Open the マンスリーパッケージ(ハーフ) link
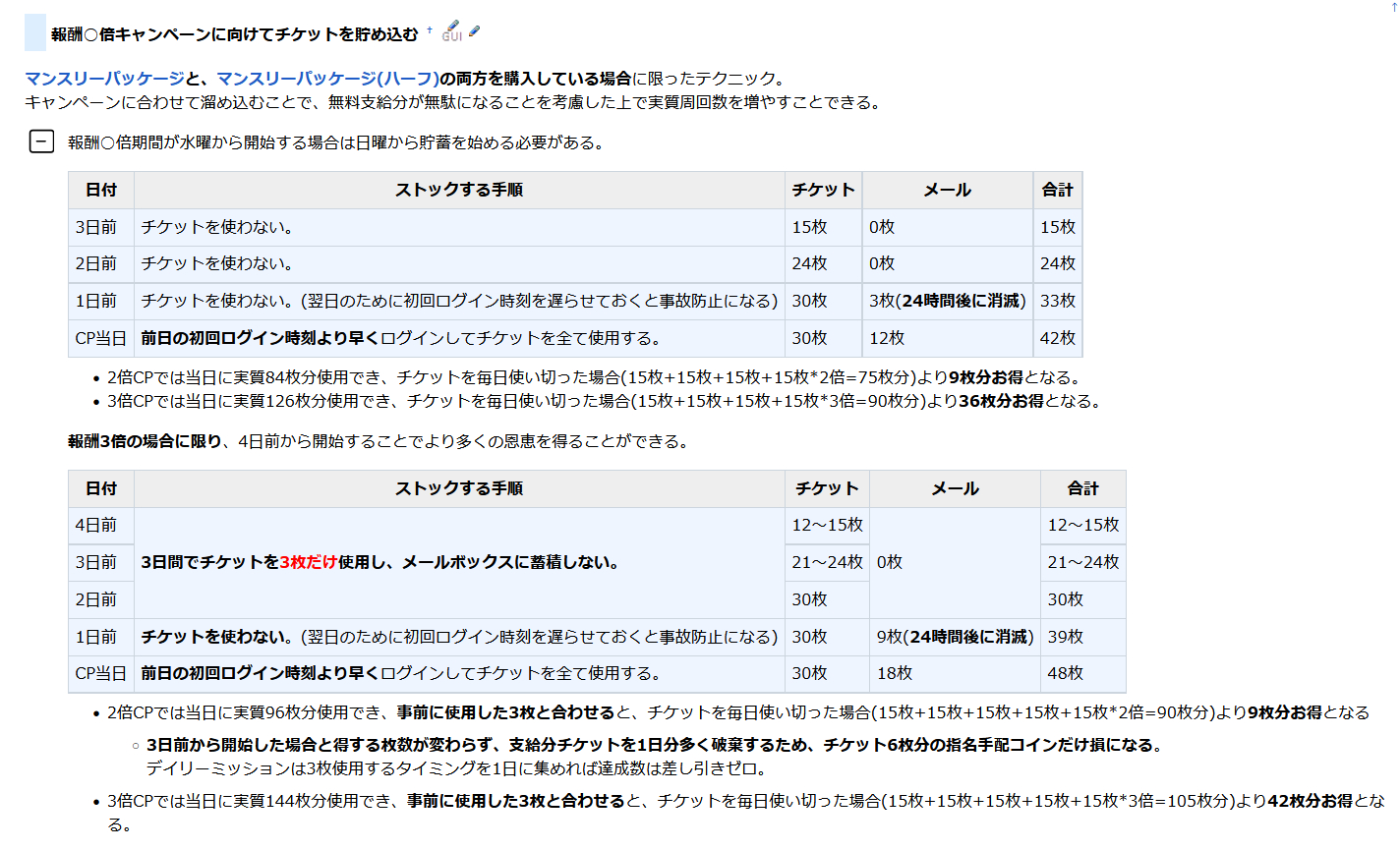Viewport: 1400px width, 850px height. tap(327, 79)
